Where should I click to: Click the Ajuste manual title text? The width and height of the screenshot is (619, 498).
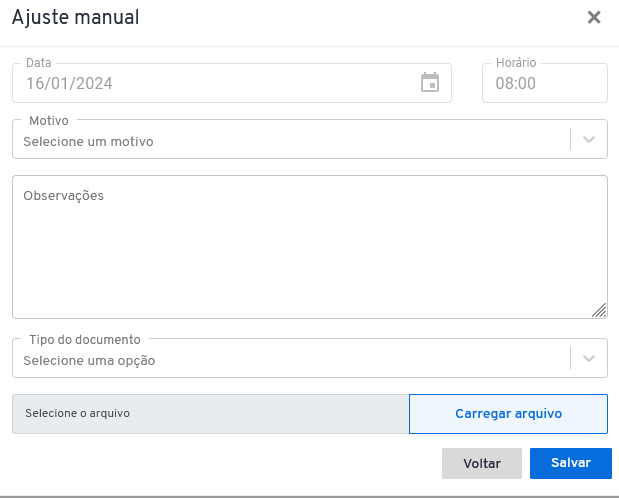[75, 17]
